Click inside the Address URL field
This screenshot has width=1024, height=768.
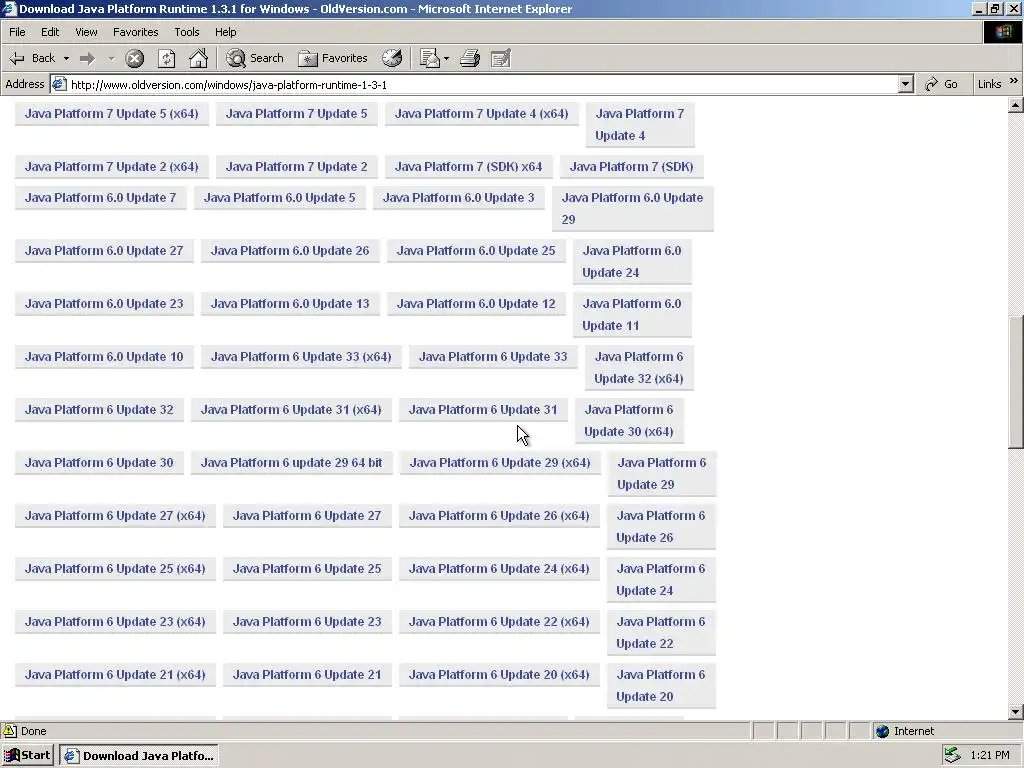click(x=483, y=85)
